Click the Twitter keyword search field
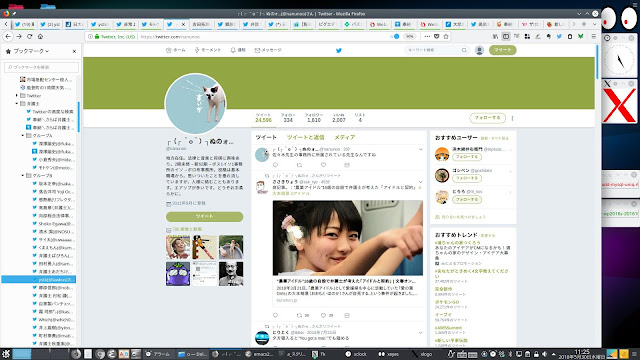 (436, 50)
